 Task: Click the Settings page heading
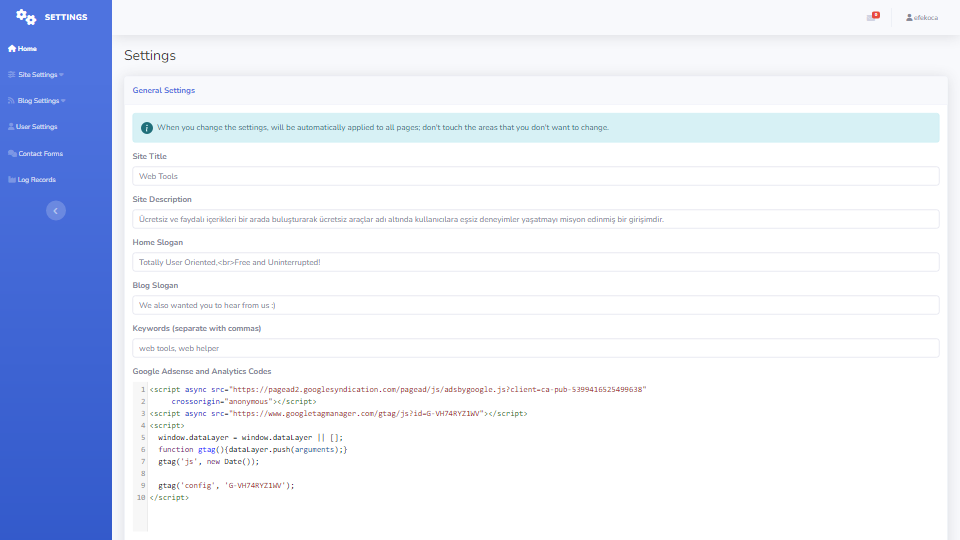click(150, 56)
